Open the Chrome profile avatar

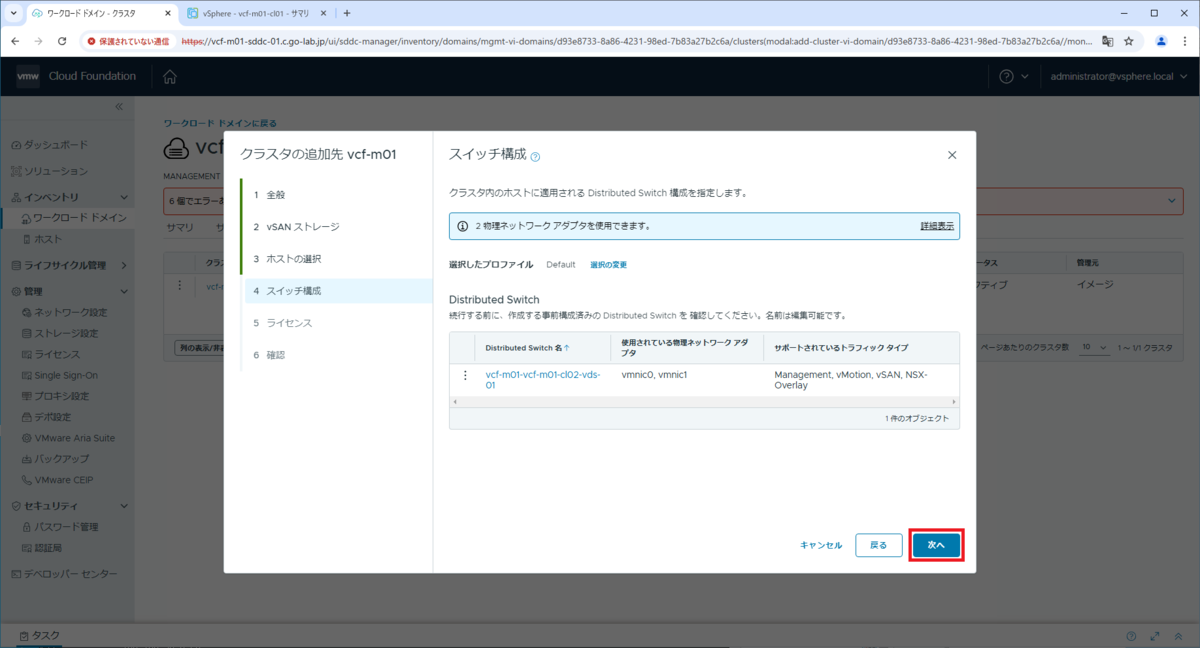coord(1161,41)
